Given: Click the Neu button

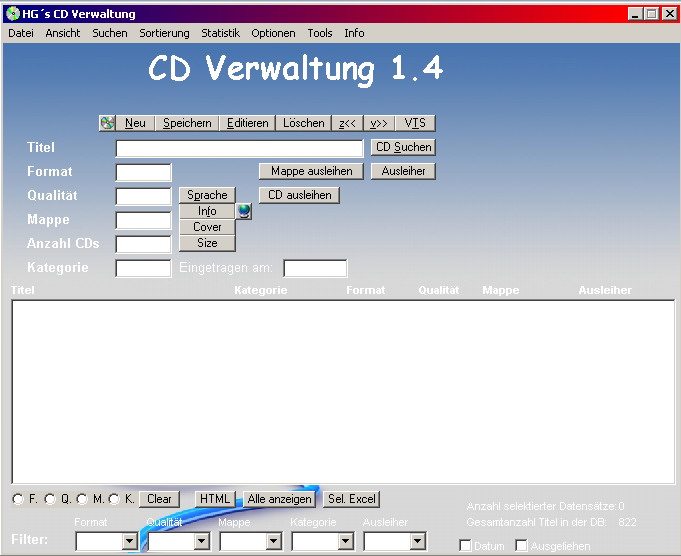Looking at the screenshot, I should coord(135,123).
